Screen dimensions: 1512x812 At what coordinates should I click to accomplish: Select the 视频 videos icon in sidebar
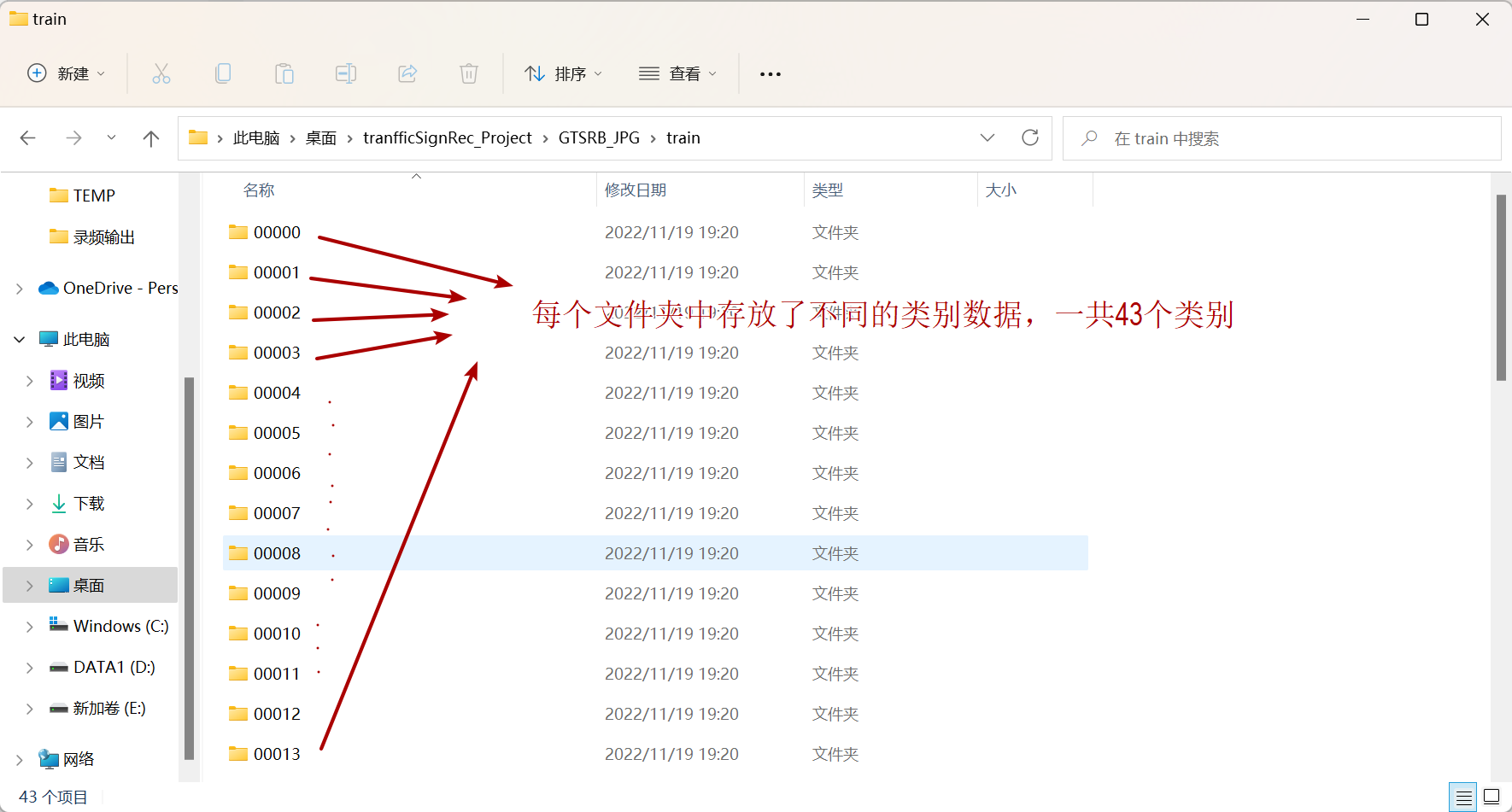point(59,381)
